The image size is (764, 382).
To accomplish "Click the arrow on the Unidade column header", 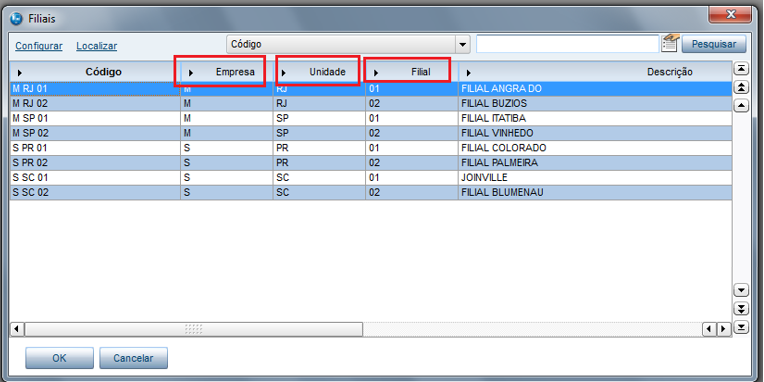I will pyautogui.click(x=284, y=73).
